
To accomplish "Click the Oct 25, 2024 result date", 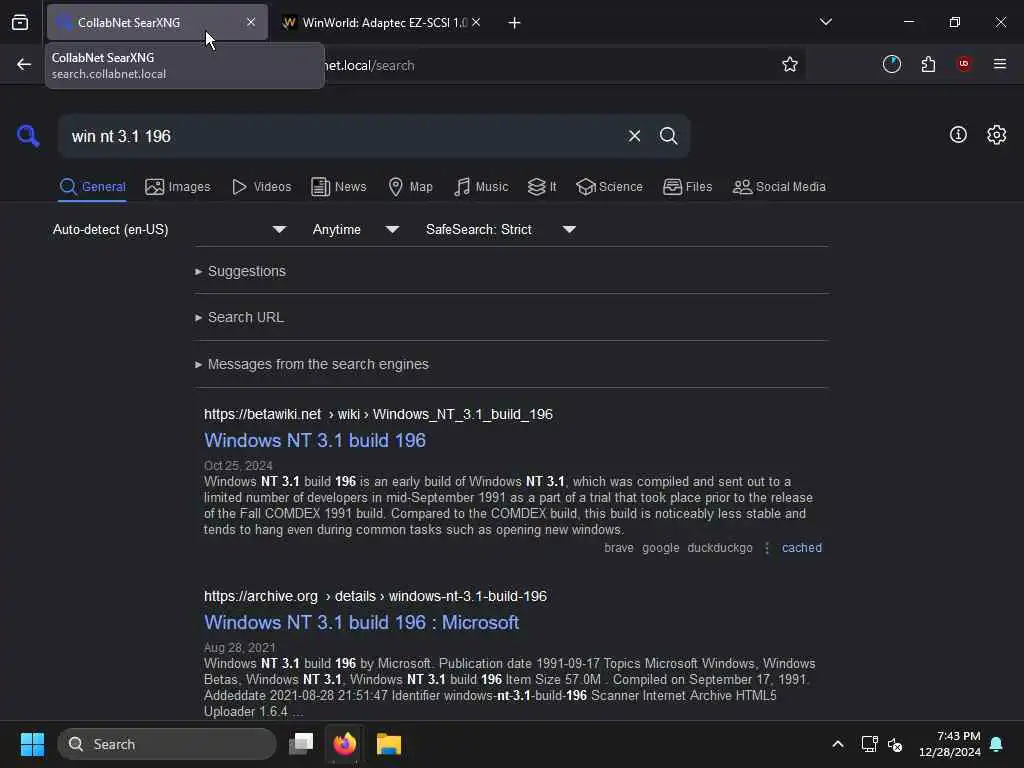I will [x=238, y=466].
